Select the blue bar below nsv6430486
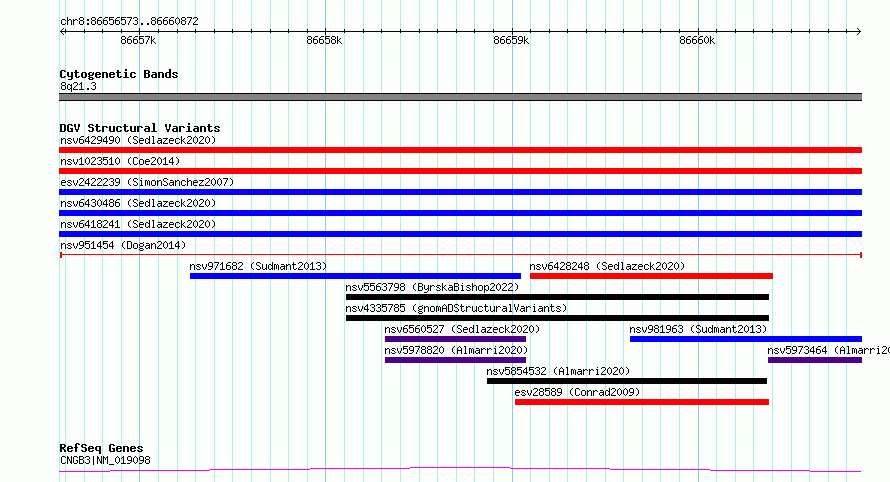This screenshot has height=482, width=890. tap(460, 213)
